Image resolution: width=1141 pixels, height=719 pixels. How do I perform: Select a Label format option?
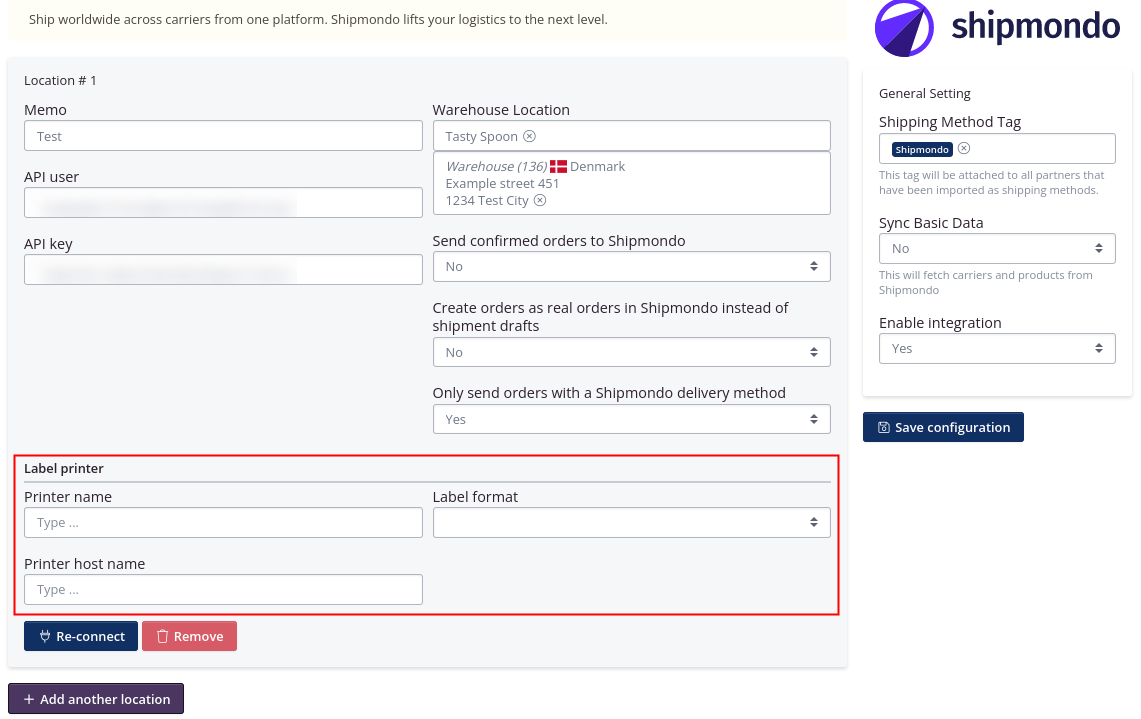pyautogui.click(x=631, y=523)
